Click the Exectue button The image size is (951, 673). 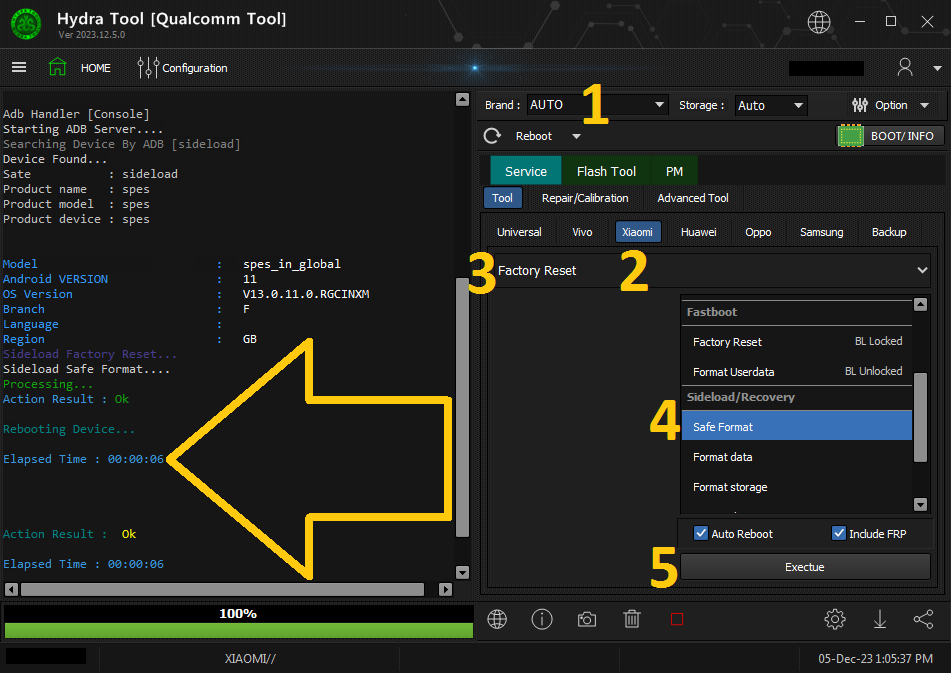pyautogui.click(x=805, y=567)
